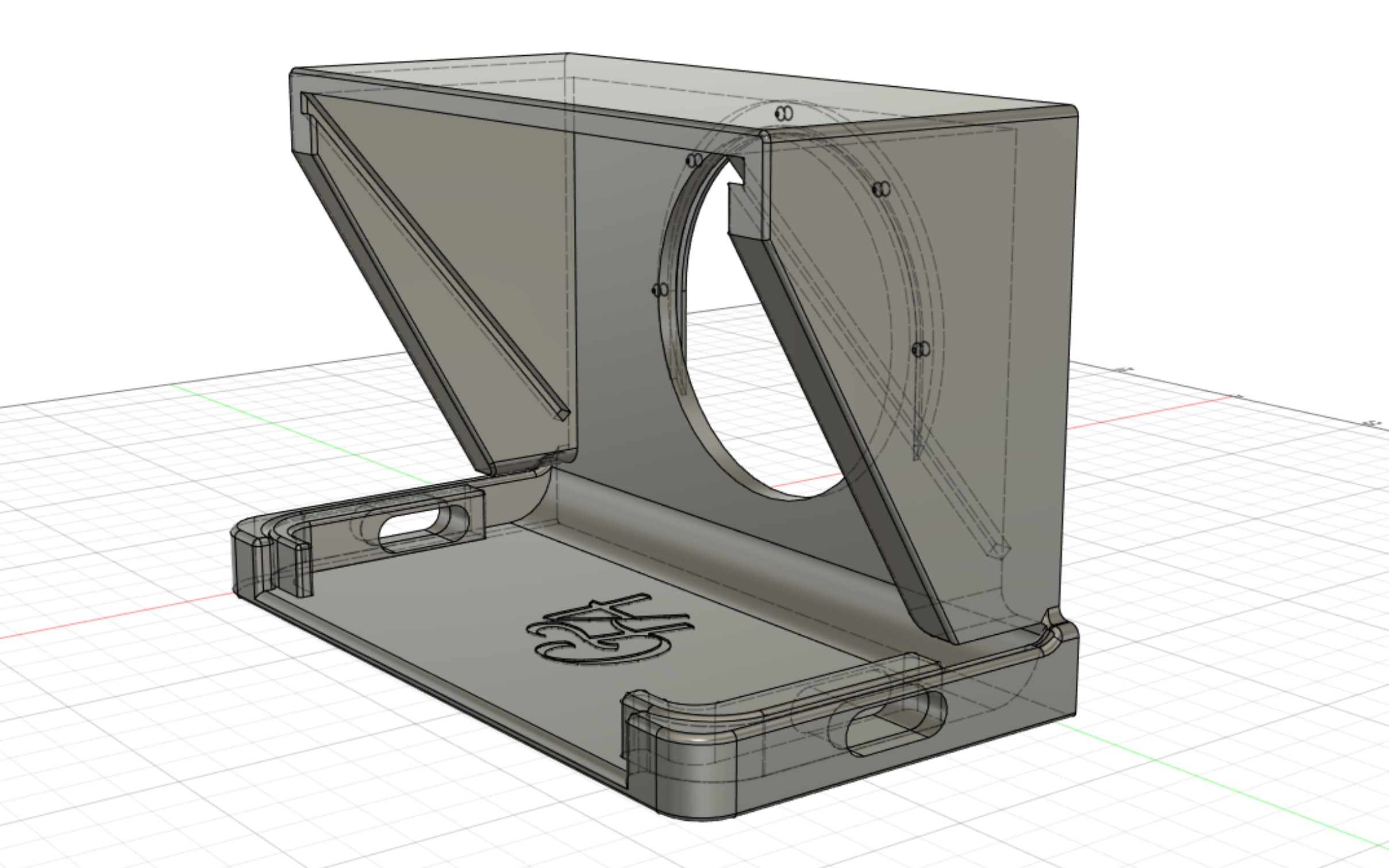Click the small hole pair left of circular opening

660,290
